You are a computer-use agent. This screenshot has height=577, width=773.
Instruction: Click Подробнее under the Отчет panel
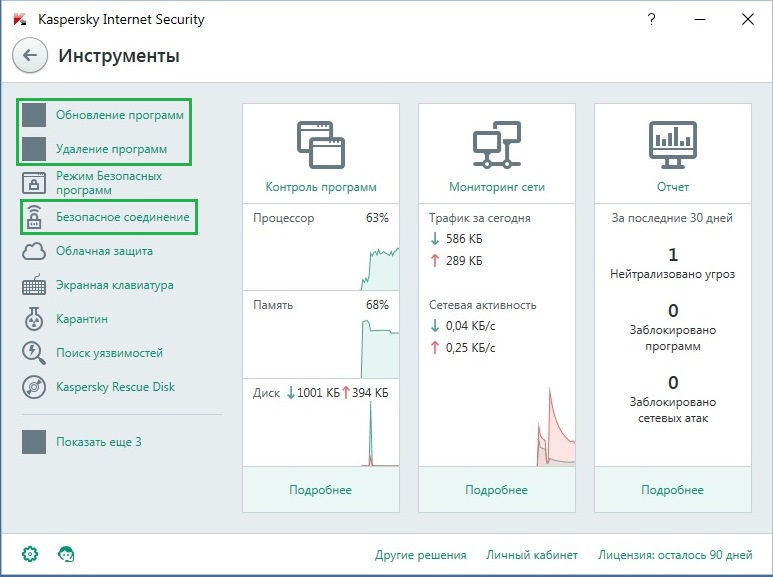click(672, 490)
